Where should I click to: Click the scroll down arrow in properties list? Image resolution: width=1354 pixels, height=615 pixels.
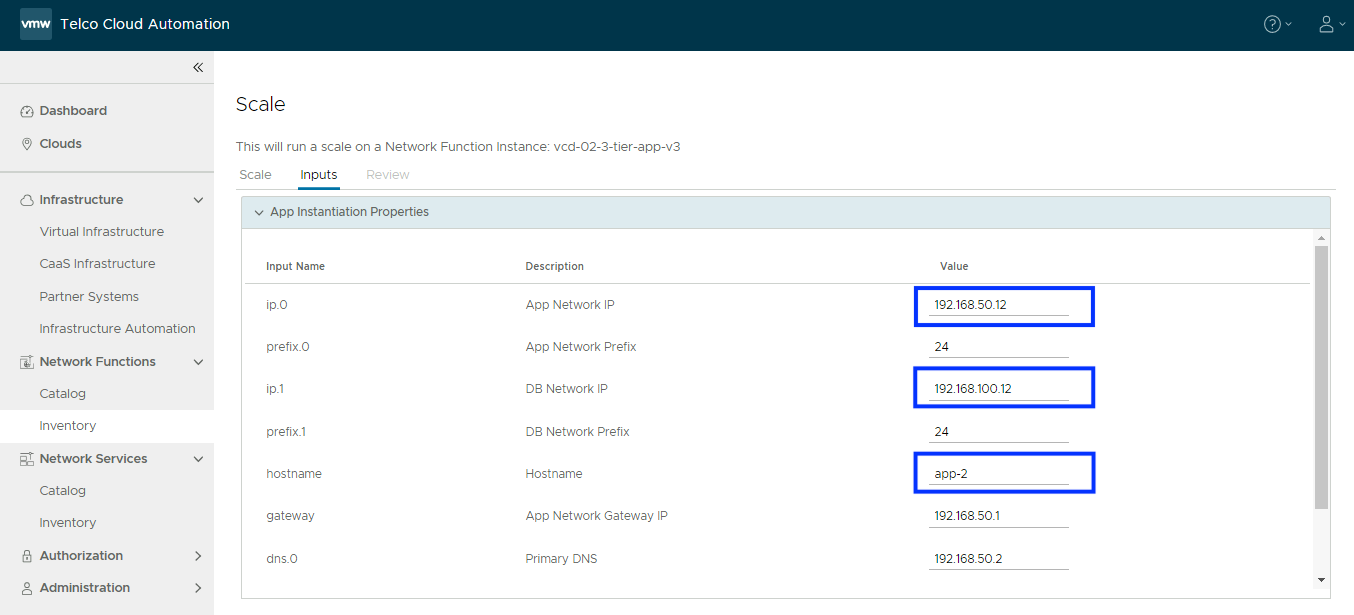click(1321, 579)
